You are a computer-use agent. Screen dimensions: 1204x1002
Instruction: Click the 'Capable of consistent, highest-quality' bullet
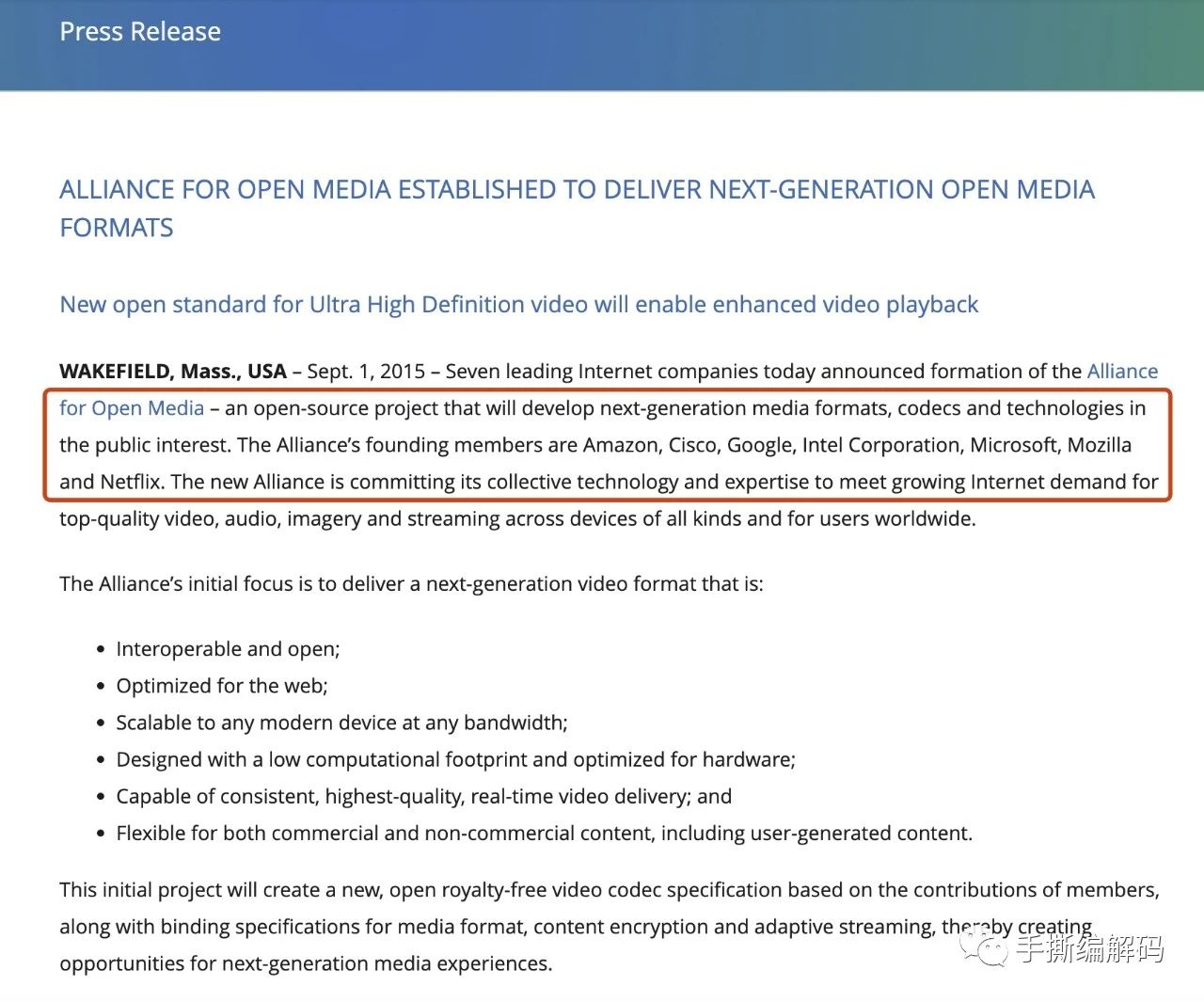point(423,796)
